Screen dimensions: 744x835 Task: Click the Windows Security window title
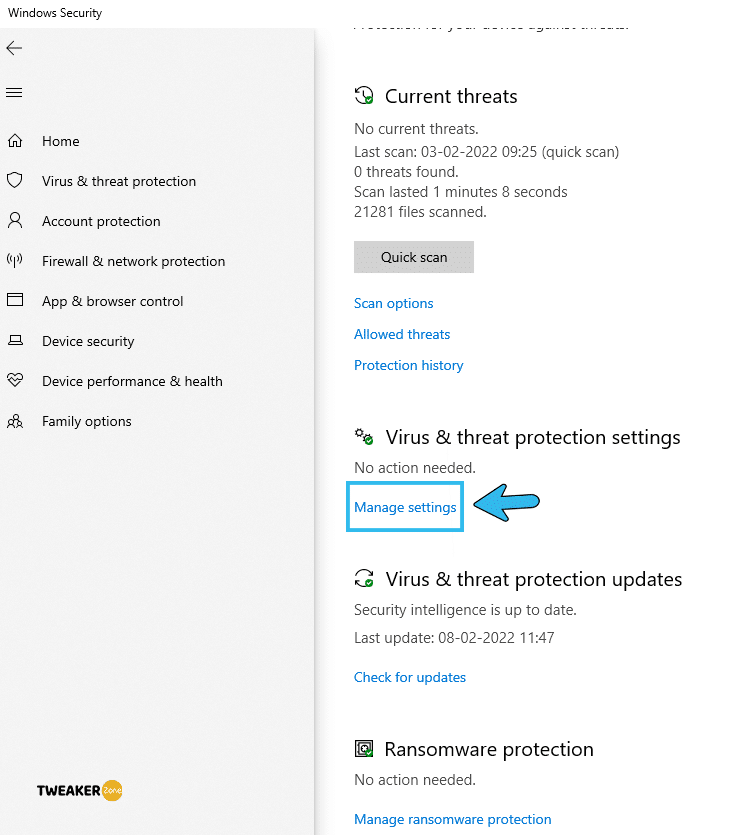click(55, 13)
